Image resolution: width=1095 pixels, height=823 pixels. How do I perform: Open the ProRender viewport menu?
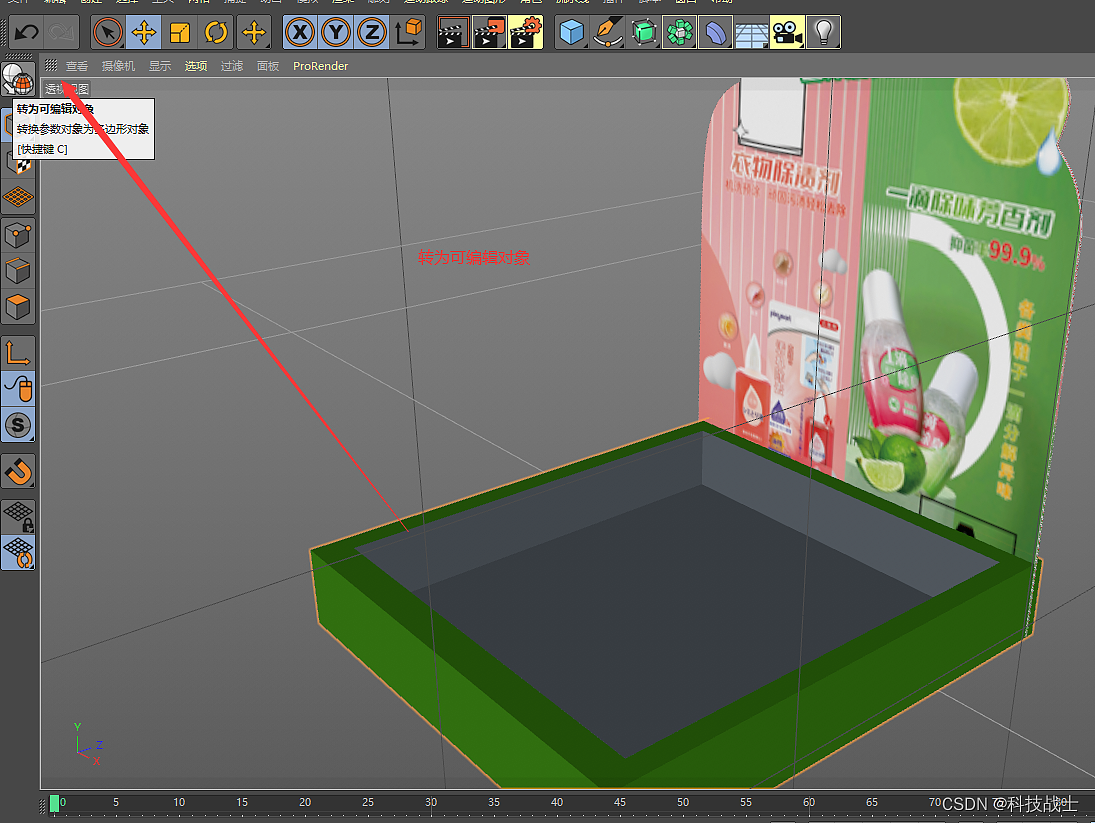click(x=321, y=66)
